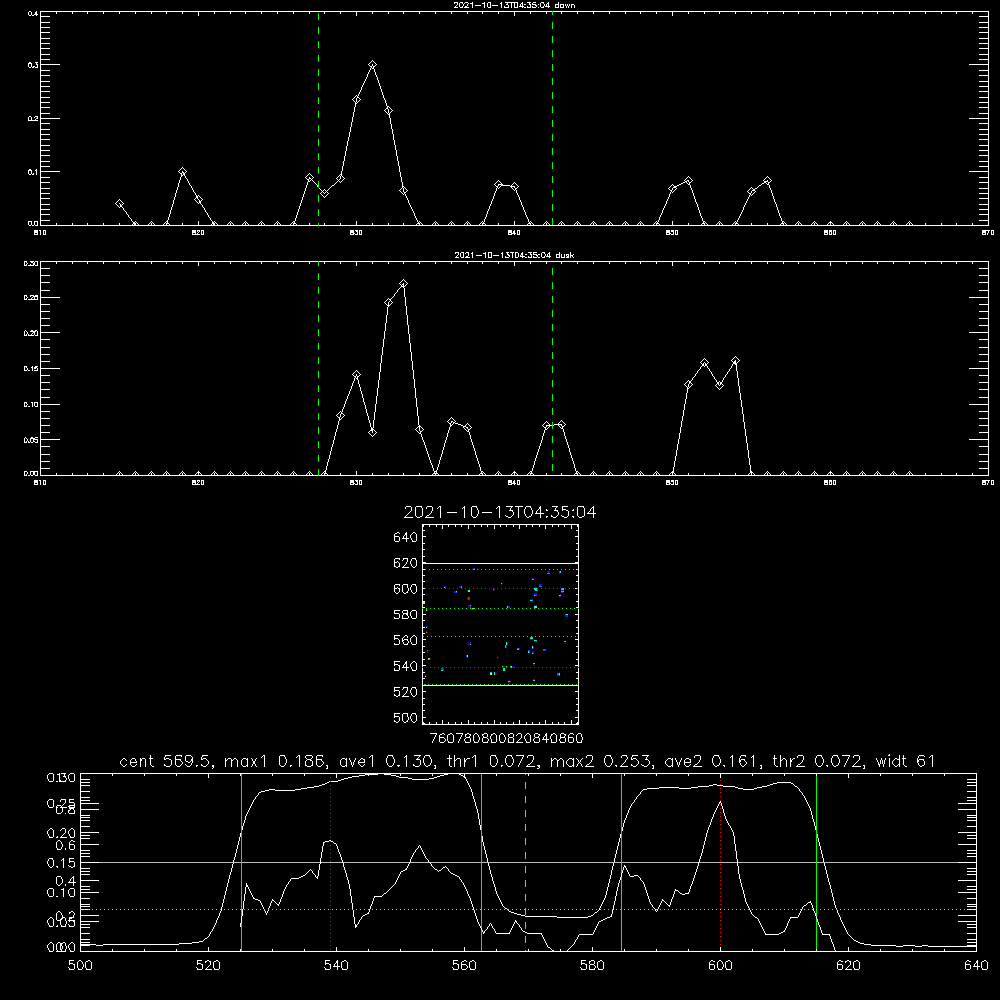Select the "cent 569.5" value in the stats header

(x=166, y=761)
